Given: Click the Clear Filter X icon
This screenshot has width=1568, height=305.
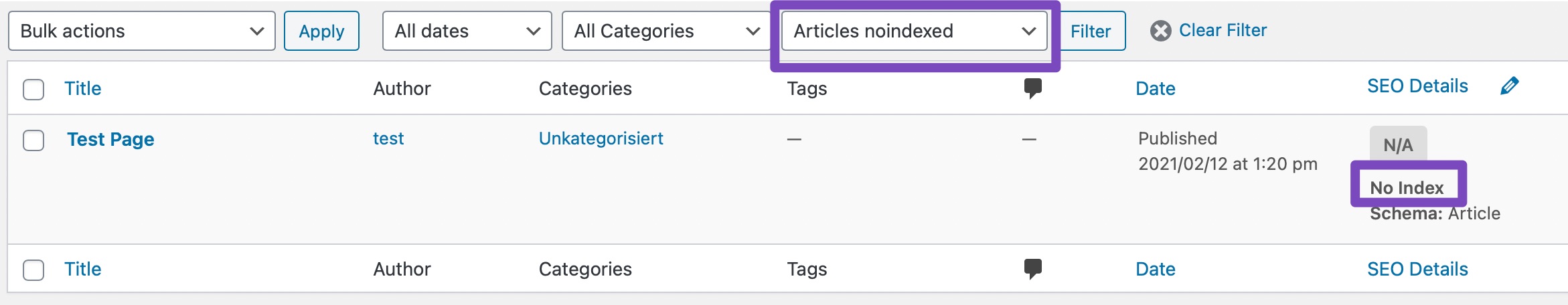Looking at the screenshot, I should coord(1161,31).
